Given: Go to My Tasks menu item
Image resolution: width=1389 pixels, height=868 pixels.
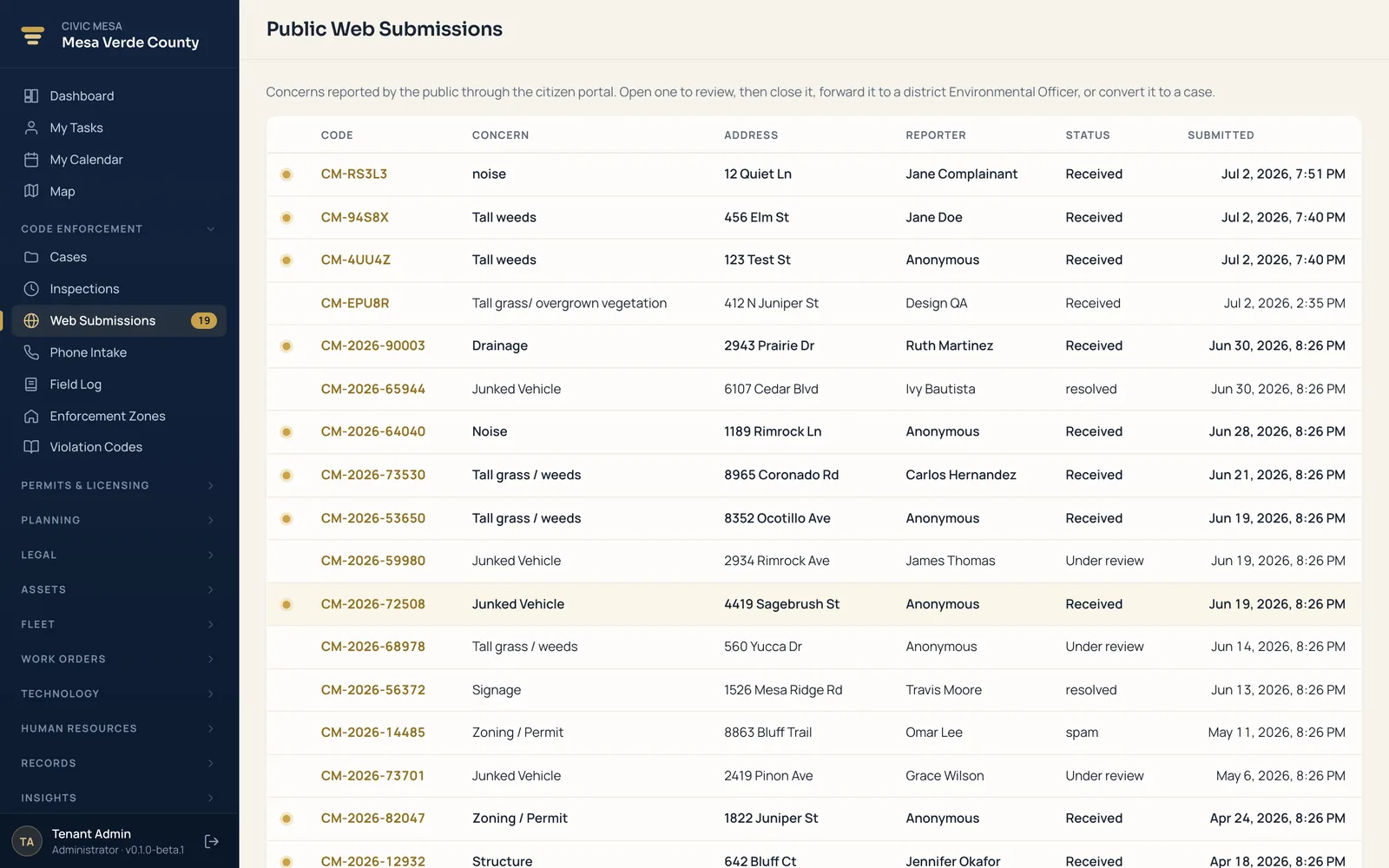Looking at the screenshot, I should pos(119,128).
